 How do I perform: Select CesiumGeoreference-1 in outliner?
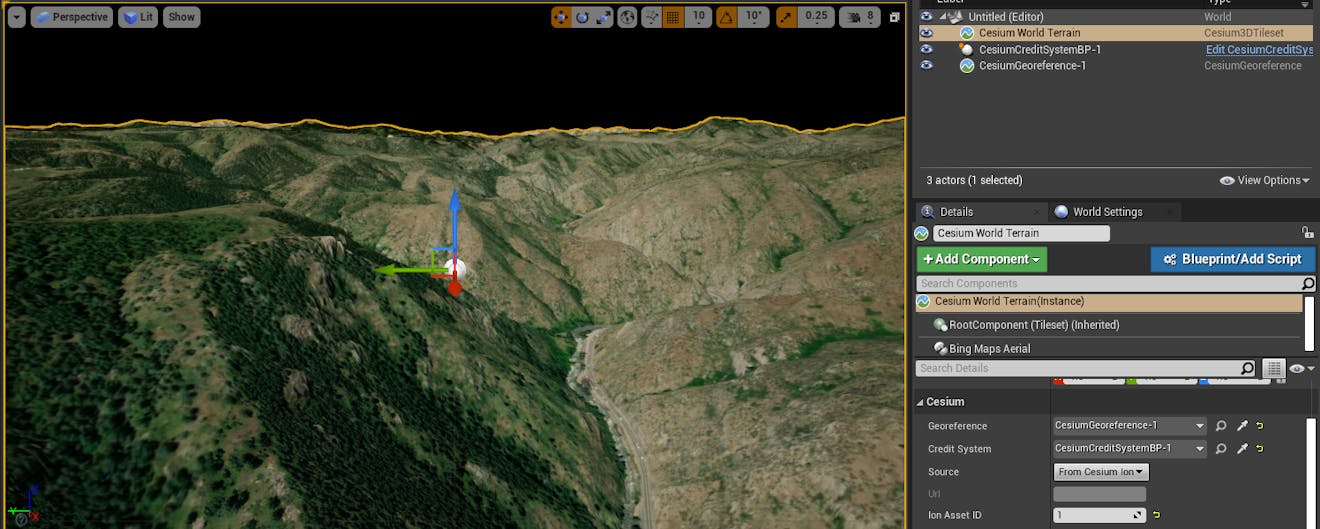[x=1032, y=65]
